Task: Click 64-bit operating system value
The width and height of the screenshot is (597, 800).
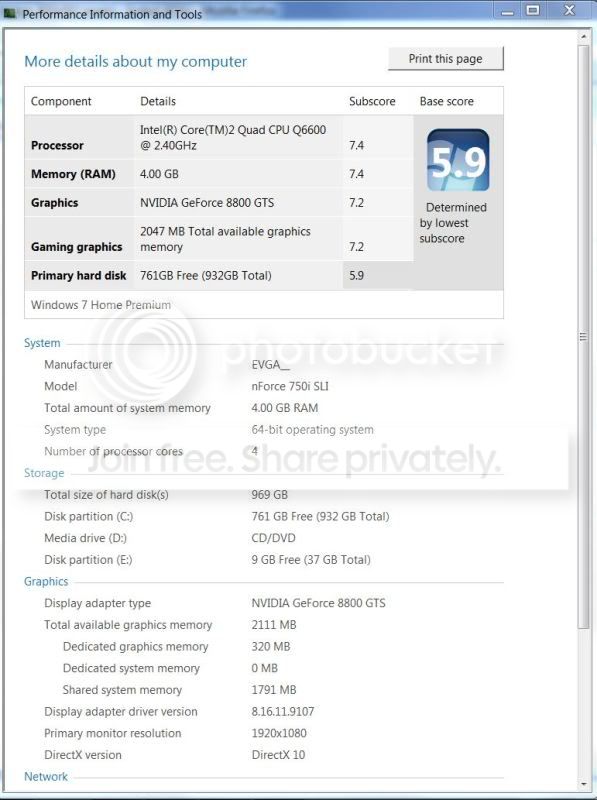Action: 312,430
